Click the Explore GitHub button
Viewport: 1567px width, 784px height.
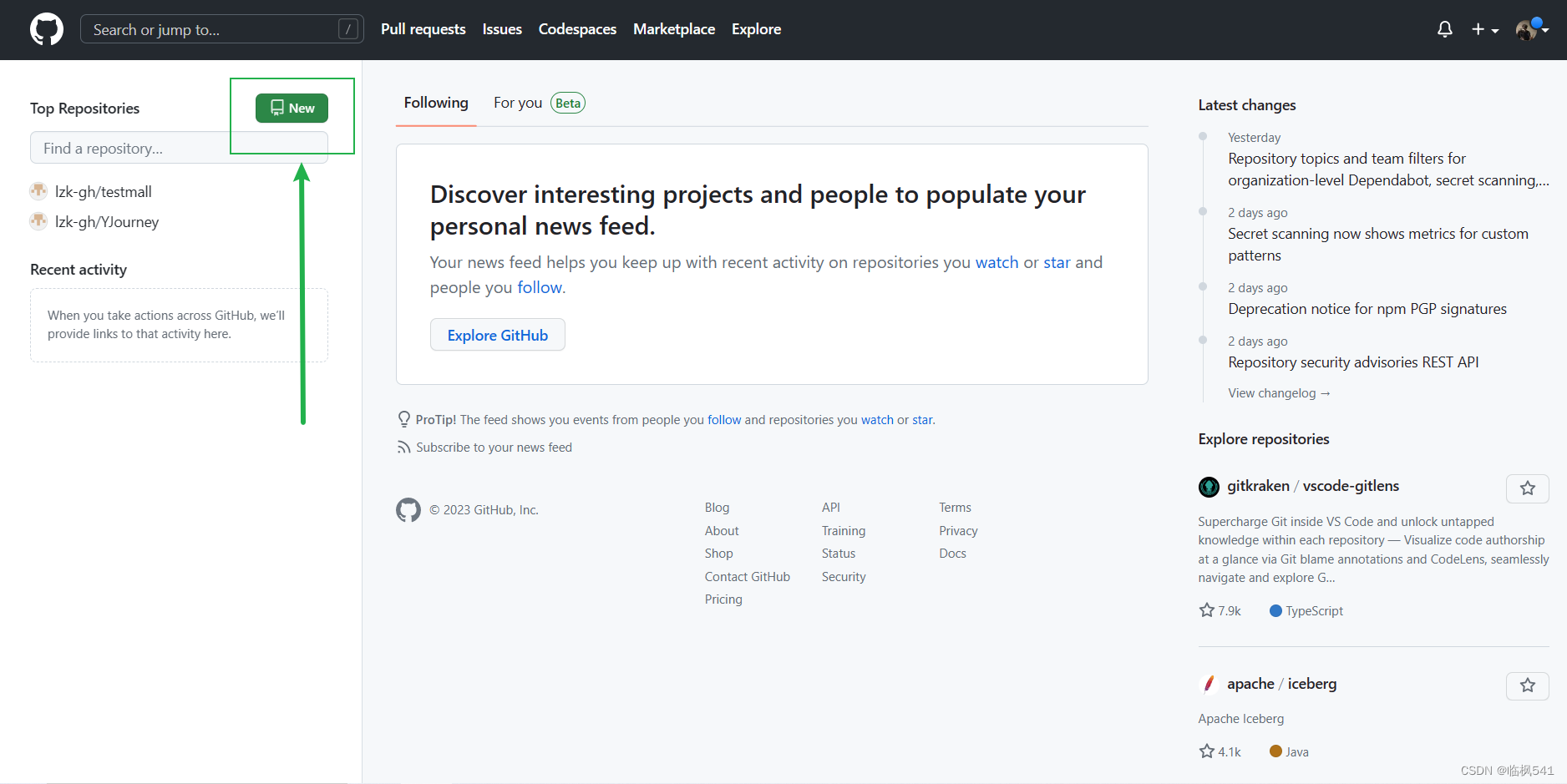498,335
